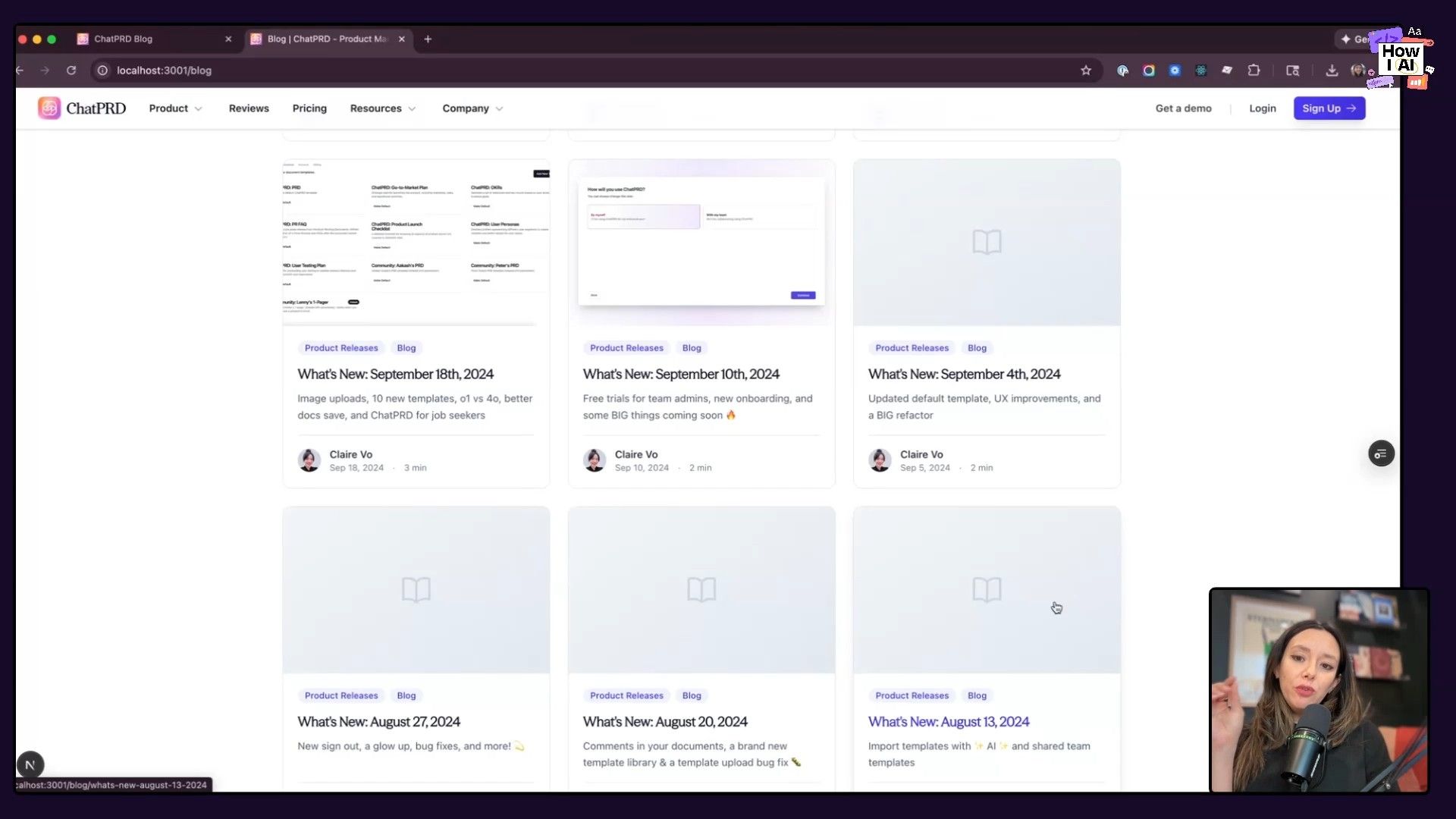Viewport: 1456px width, 819px height.
Task: Open What's New: August 20, 2024 post
Action: click(665, 722)
